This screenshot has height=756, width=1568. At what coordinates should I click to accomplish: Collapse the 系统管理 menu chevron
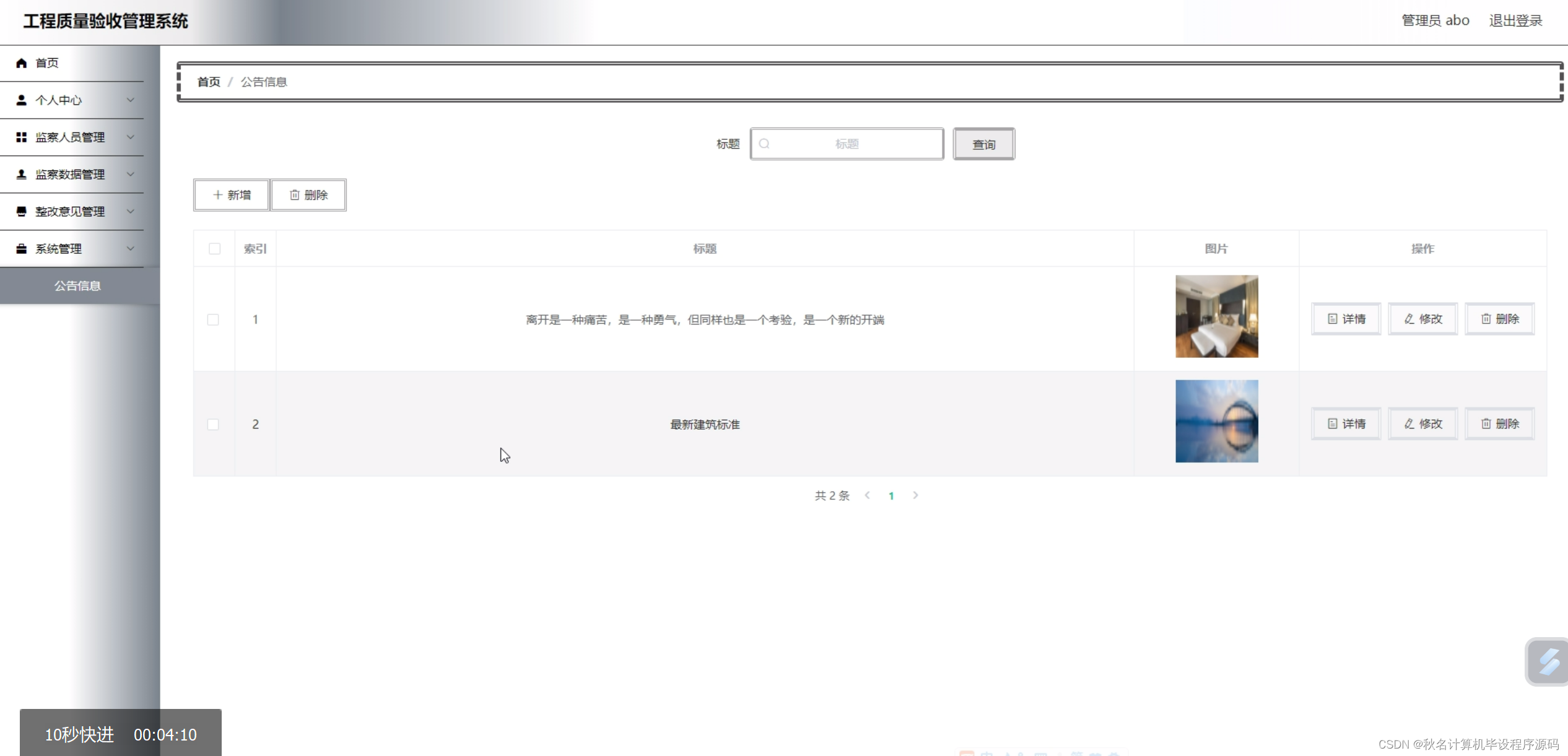131,249
